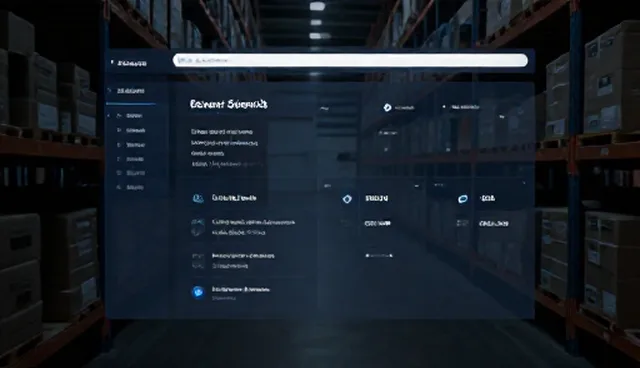Screen dimensions: 640x368
Task: Open the two-line entry beside the cube icon
Action: 253,227
